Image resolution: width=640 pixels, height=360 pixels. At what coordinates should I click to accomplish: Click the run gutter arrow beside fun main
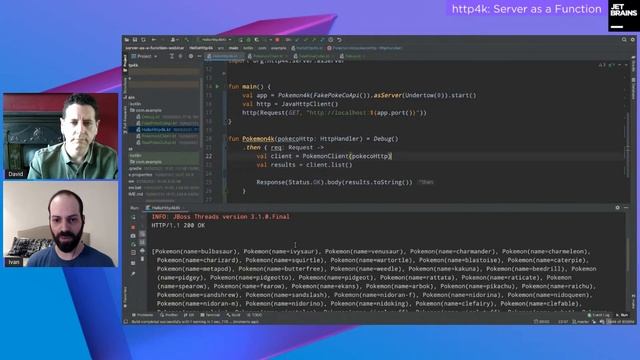218,87
